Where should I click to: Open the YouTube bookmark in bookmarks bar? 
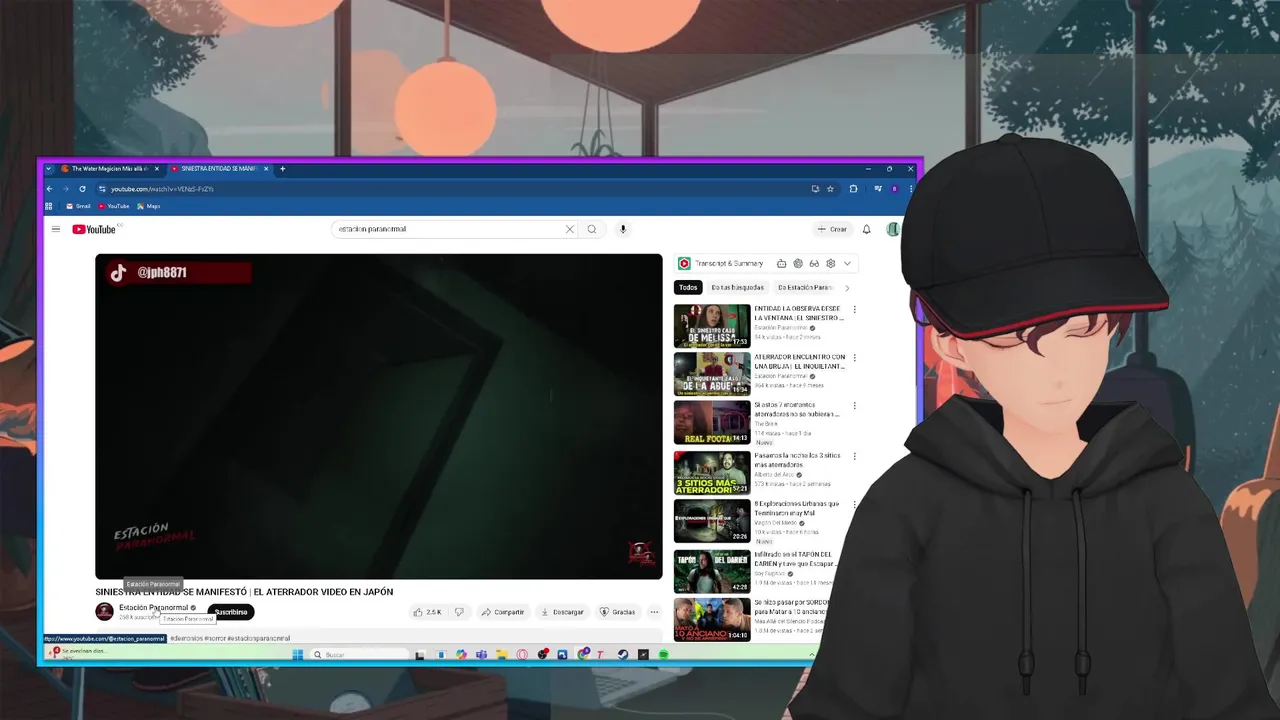click(114, 206)
